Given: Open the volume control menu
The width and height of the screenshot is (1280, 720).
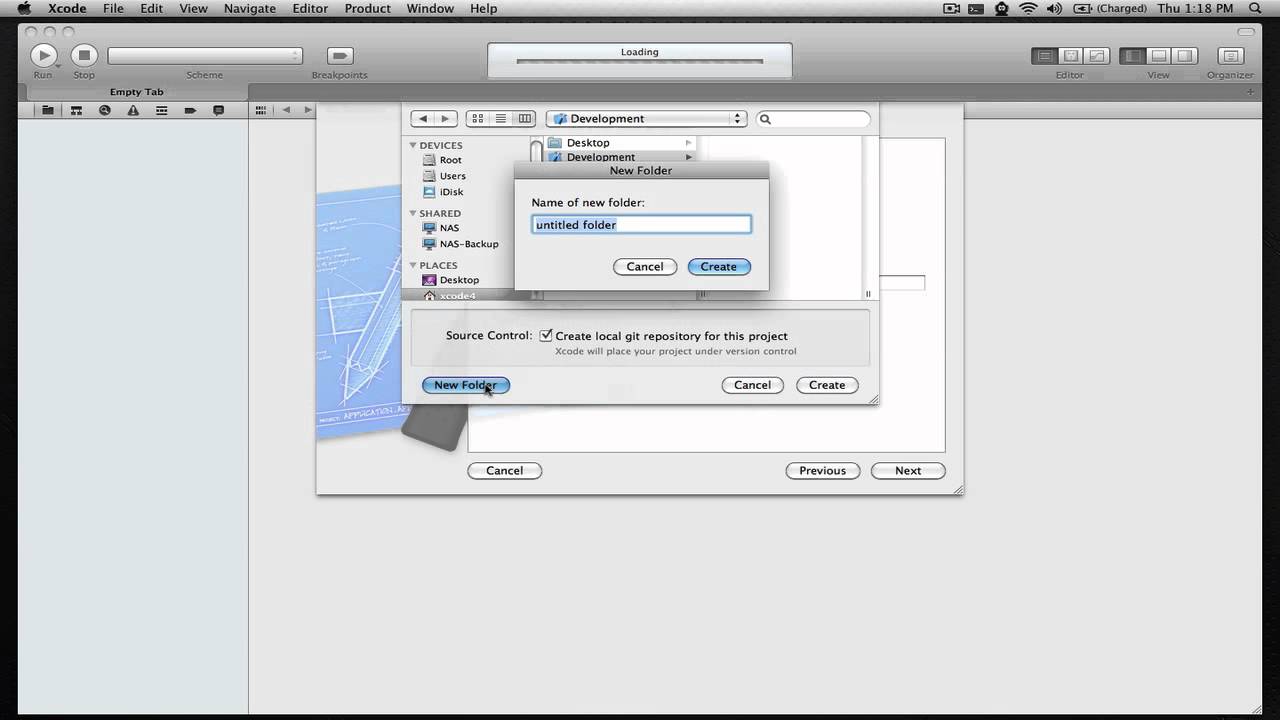Looking at the screenshot, I should [x=1054, y=8].
